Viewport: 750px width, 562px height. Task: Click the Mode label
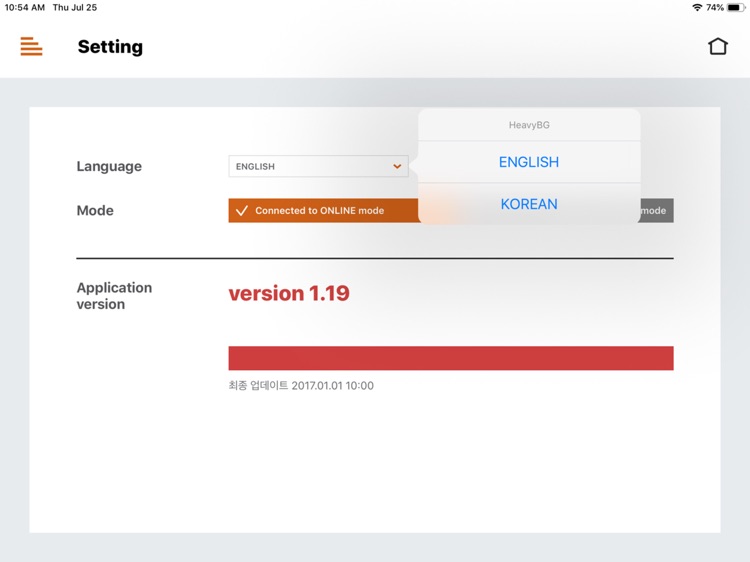(x=95, y=210)
